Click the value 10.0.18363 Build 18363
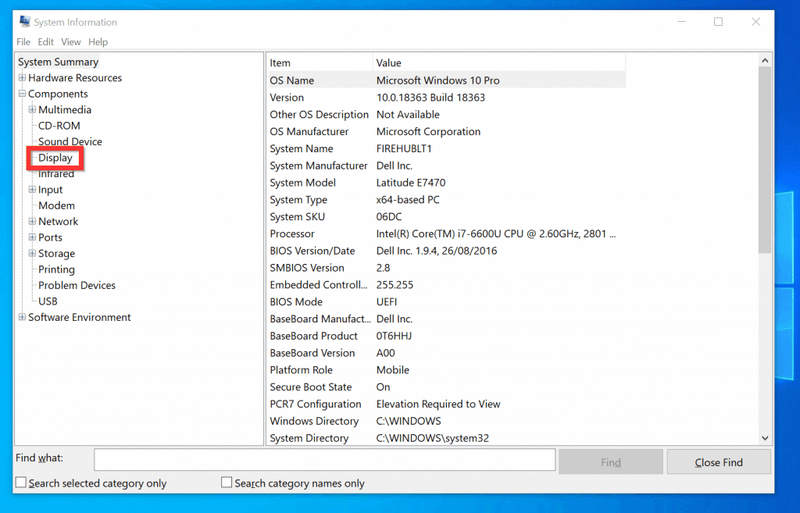 431,97
